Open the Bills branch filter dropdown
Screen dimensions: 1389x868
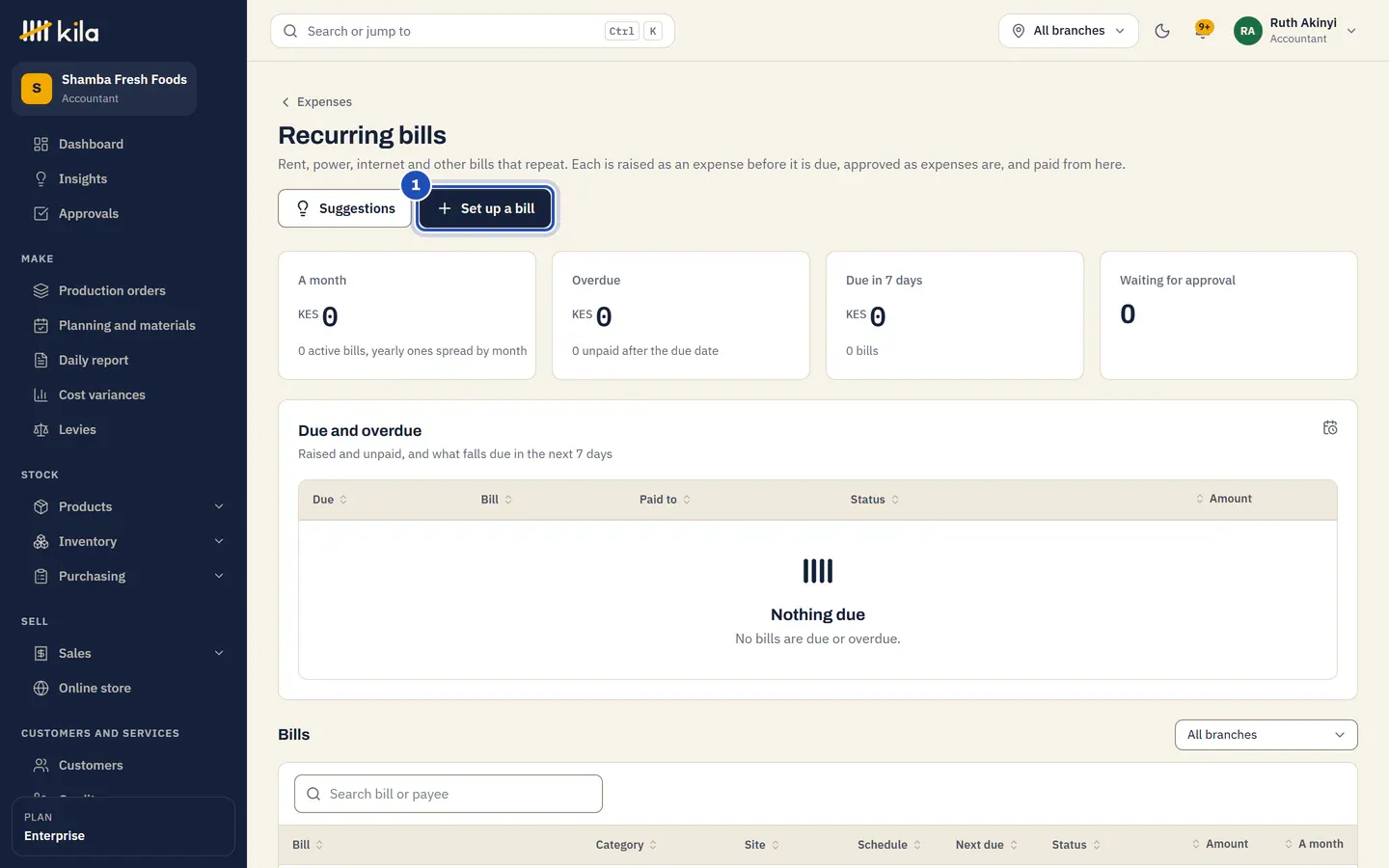(1266, 735)
